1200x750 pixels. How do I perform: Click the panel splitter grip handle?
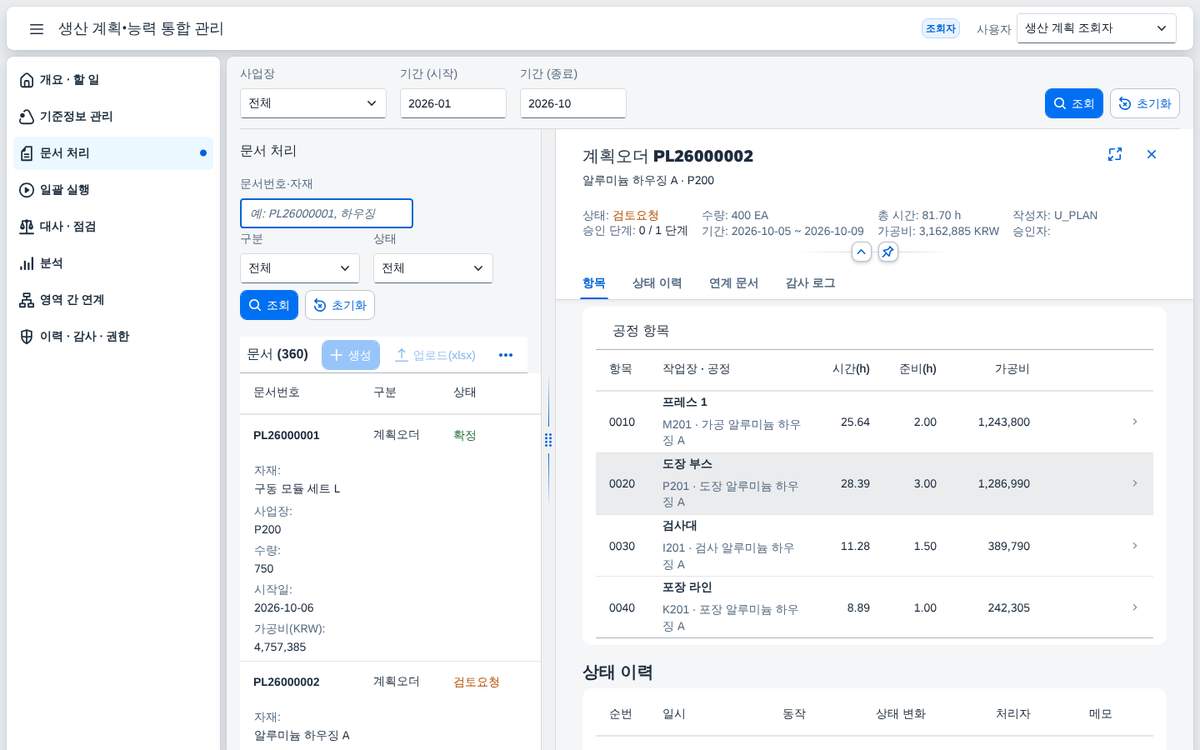pyautogui.click(x=548, y=440)
